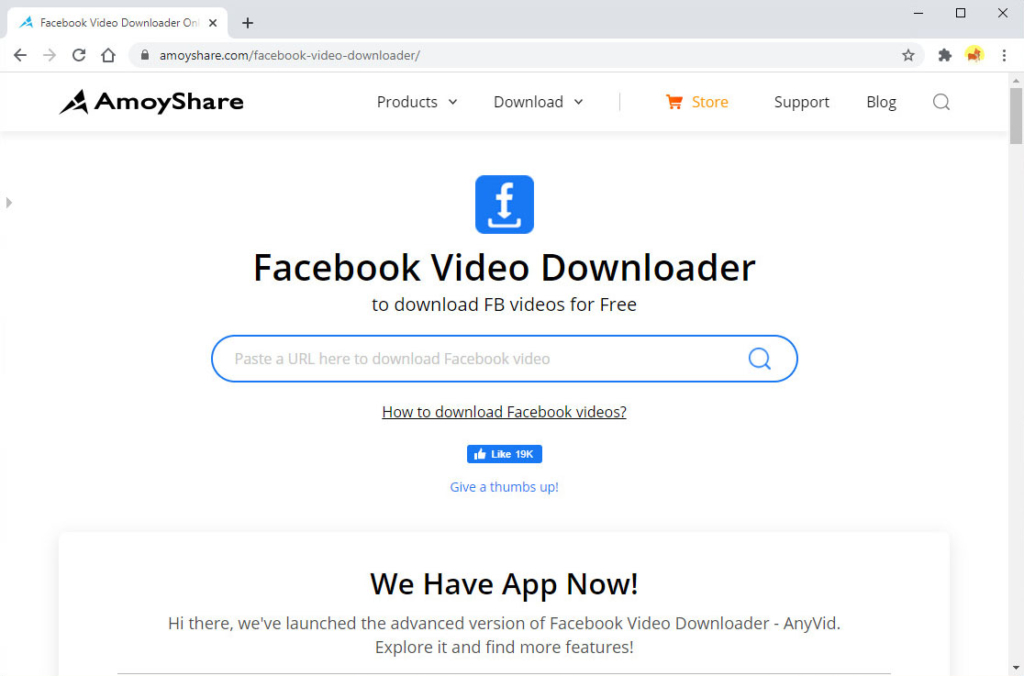Click the blue Facebook download icon
The height and width of the screenshot is (676, 1024).
coord(504,204)
